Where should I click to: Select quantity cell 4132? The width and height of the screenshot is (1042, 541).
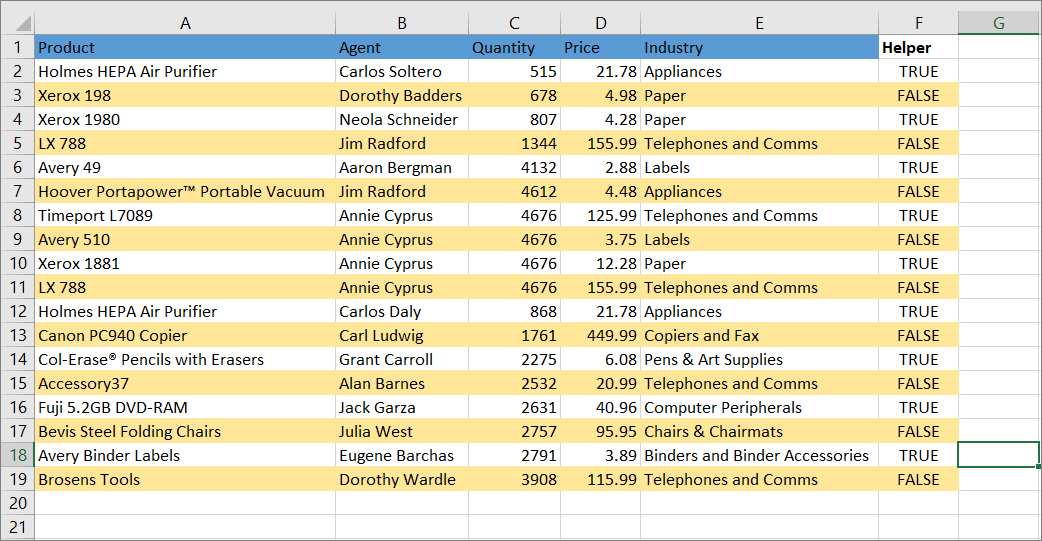(x=514, y=167)
